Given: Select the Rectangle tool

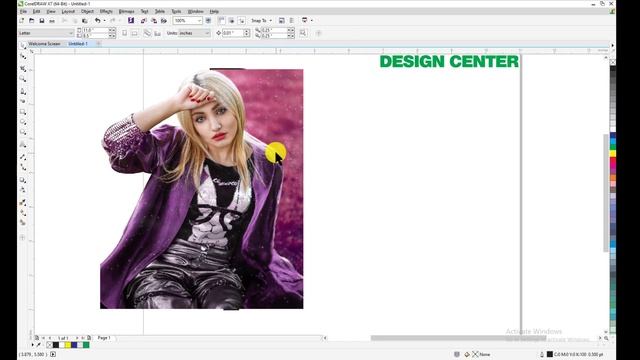Looking at the screenshot, I should tap(23, 112).
